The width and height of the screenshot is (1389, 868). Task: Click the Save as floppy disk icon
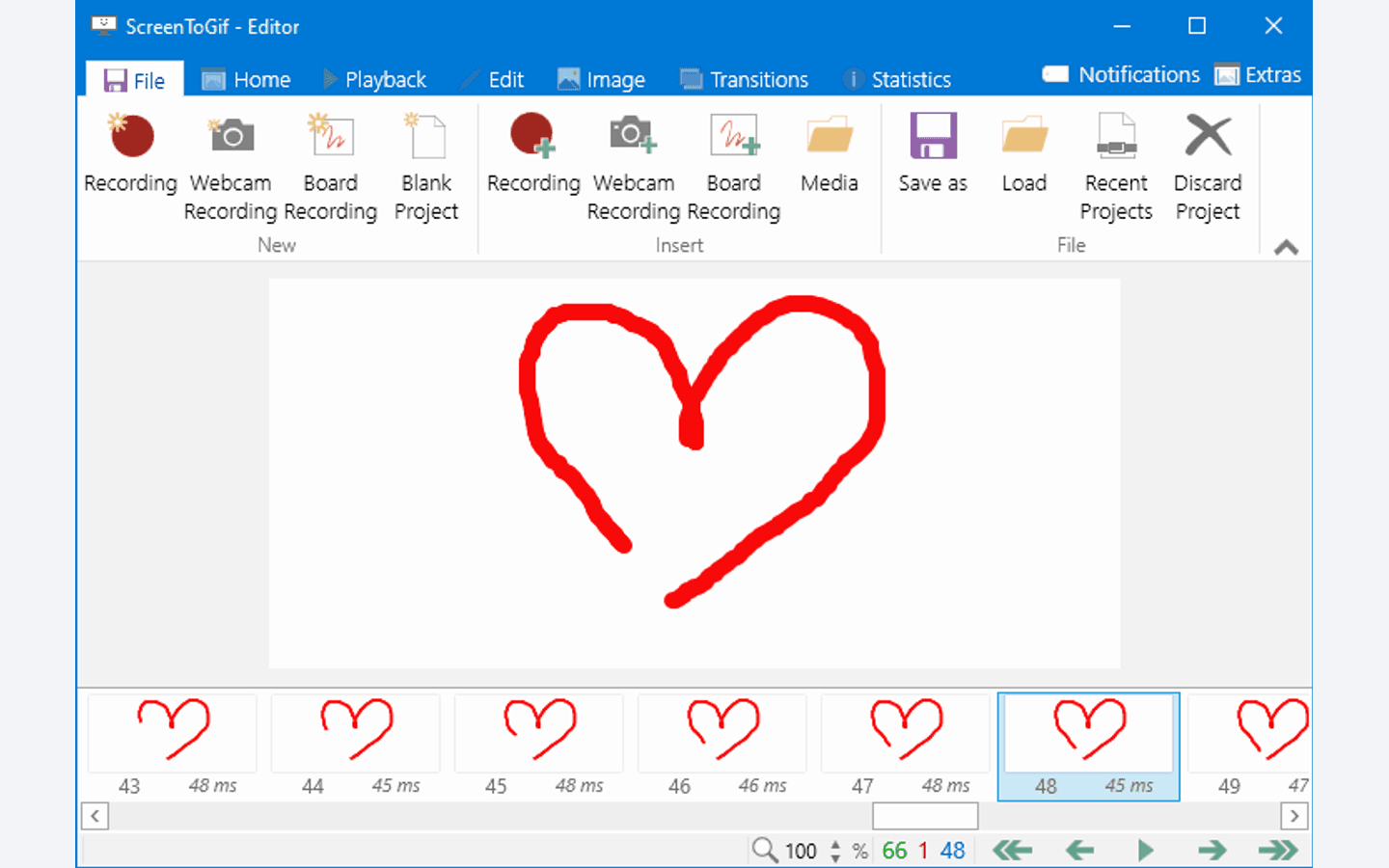[933, 136]
